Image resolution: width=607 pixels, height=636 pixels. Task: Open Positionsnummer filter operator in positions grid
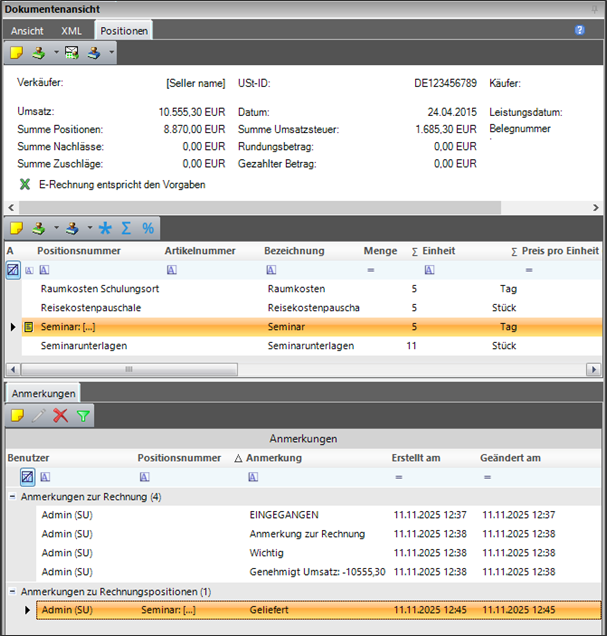point(44,270)
